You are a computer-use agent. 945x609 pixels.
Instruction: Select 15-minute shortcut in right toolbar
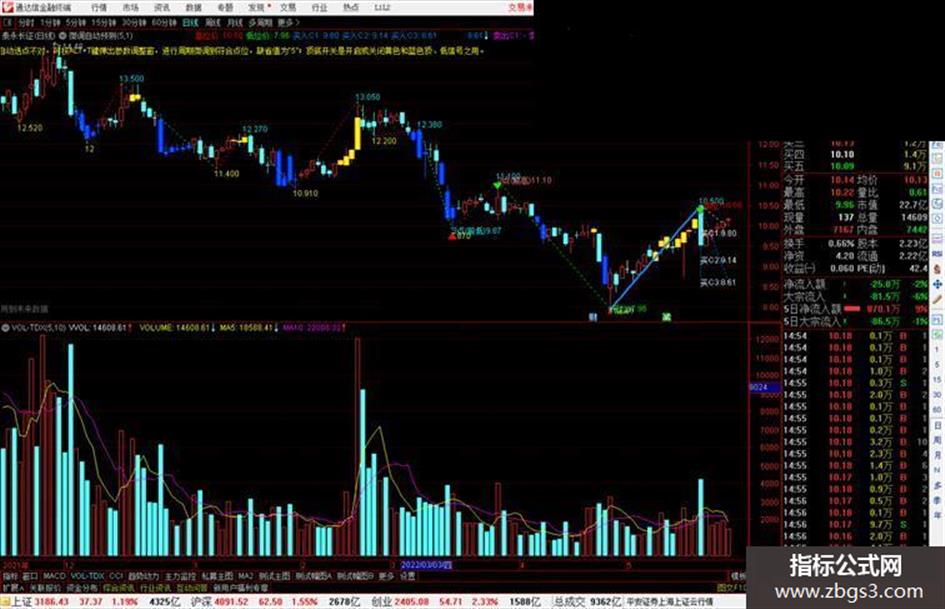click(937, 380)
